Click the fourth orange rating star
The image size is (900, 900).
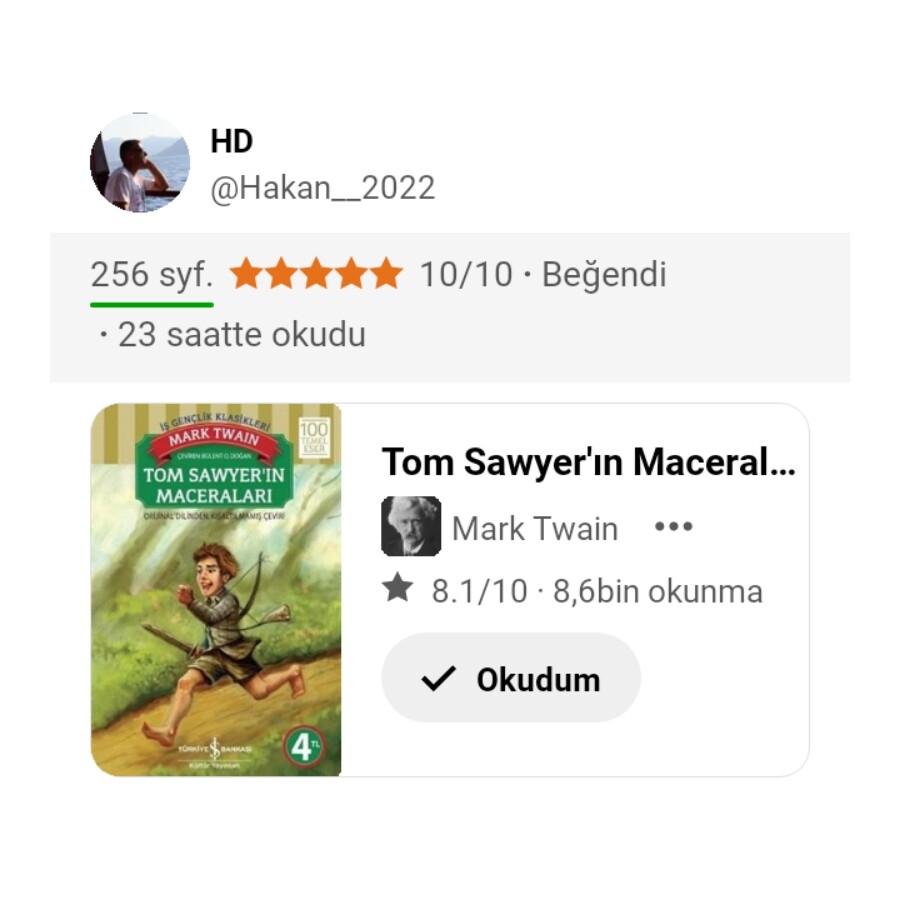click(x=352, y=273)
